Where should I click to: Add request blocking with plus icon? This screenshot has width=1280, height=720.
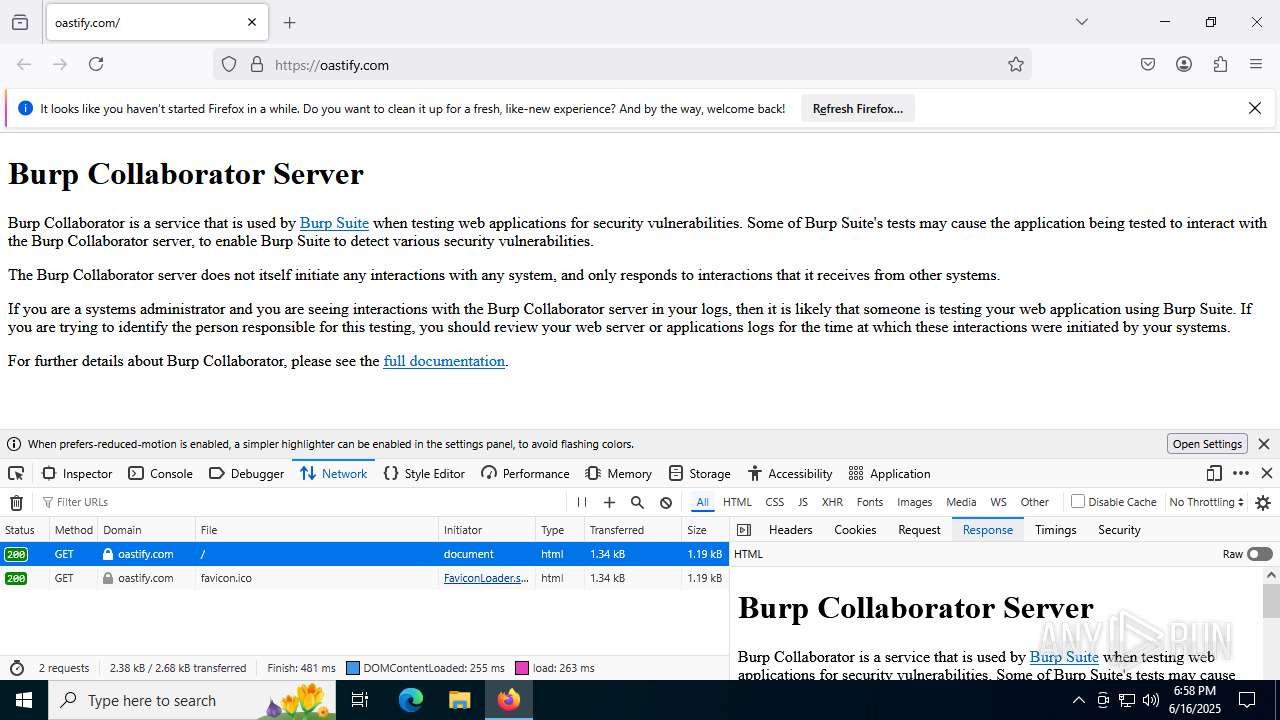(x=609, y=502)
